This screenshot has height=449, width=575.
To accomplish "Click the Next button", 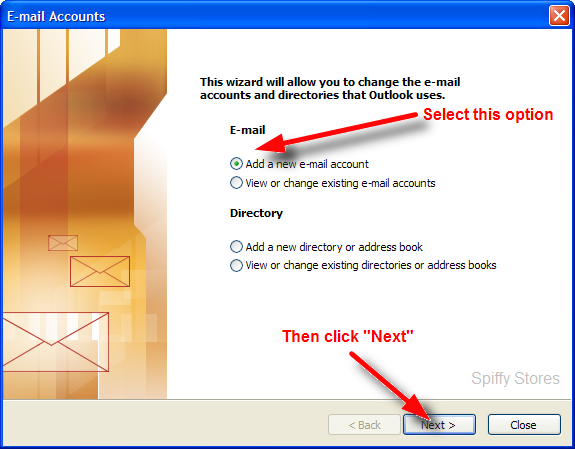I will [439, 425].
